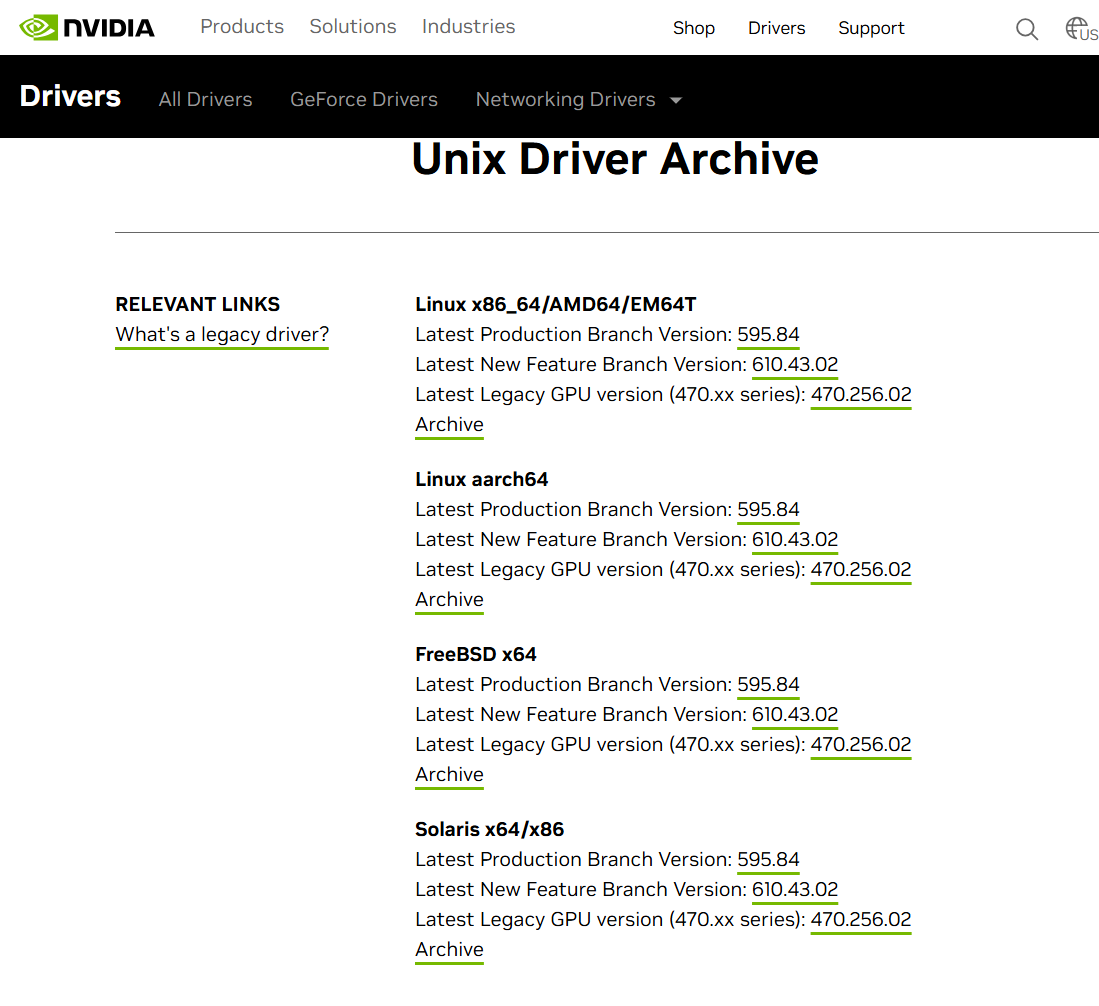Image resolution: width=1099 pixels, height=1006 pixels.
Task: Click the Drivers heading in the black bar
Action: pos(70,96)
